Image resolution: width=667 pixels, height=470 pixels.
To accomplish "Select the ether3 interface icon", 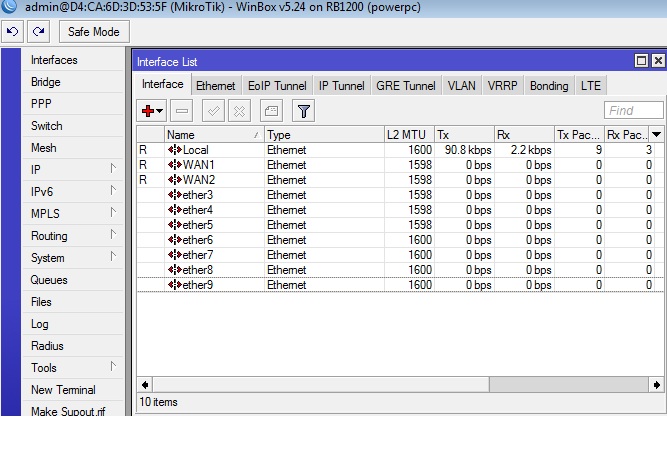I will (x=174, y=195).
